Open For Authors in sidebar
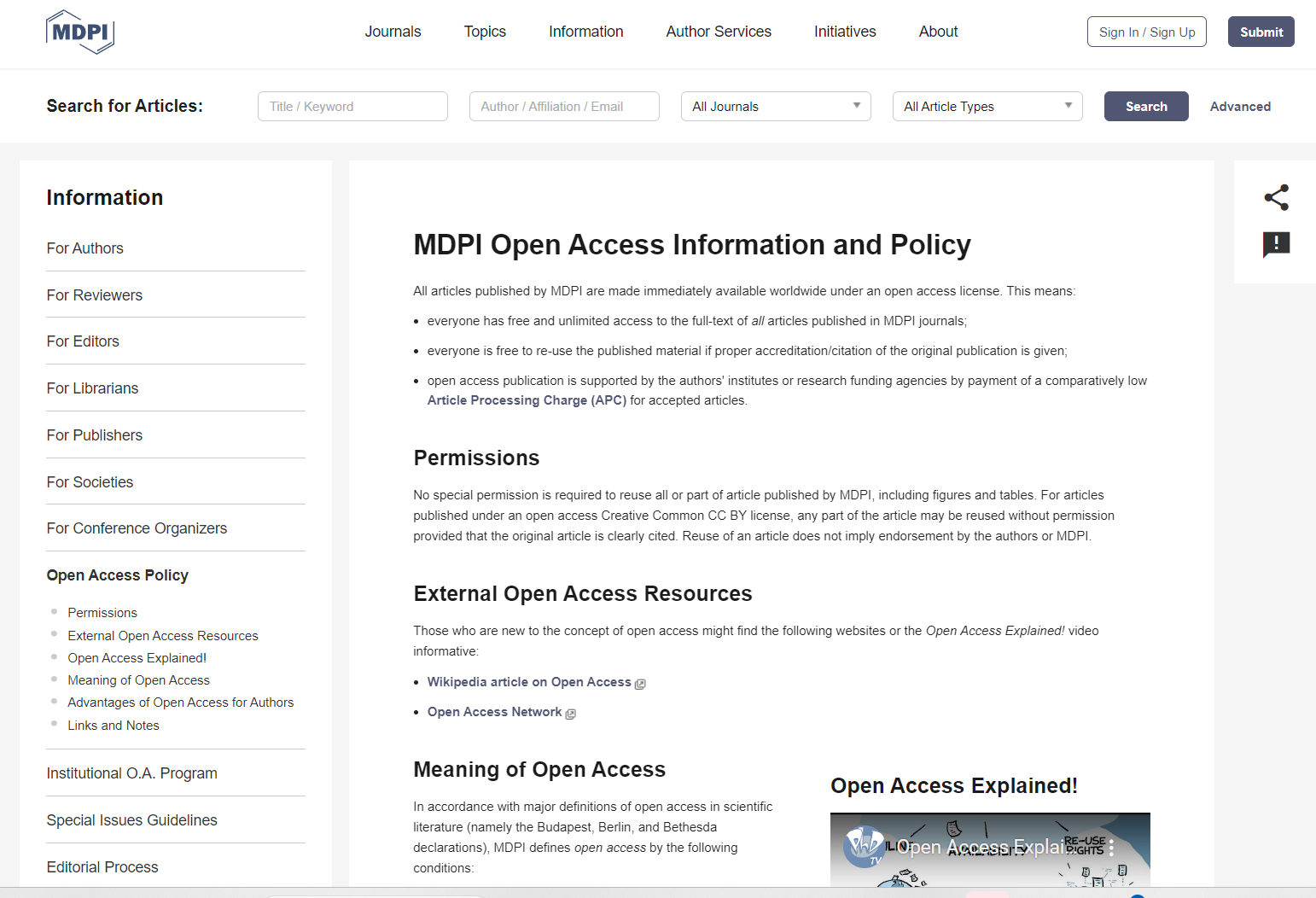This screenshot has height=898, width=1316. (85, 248)
